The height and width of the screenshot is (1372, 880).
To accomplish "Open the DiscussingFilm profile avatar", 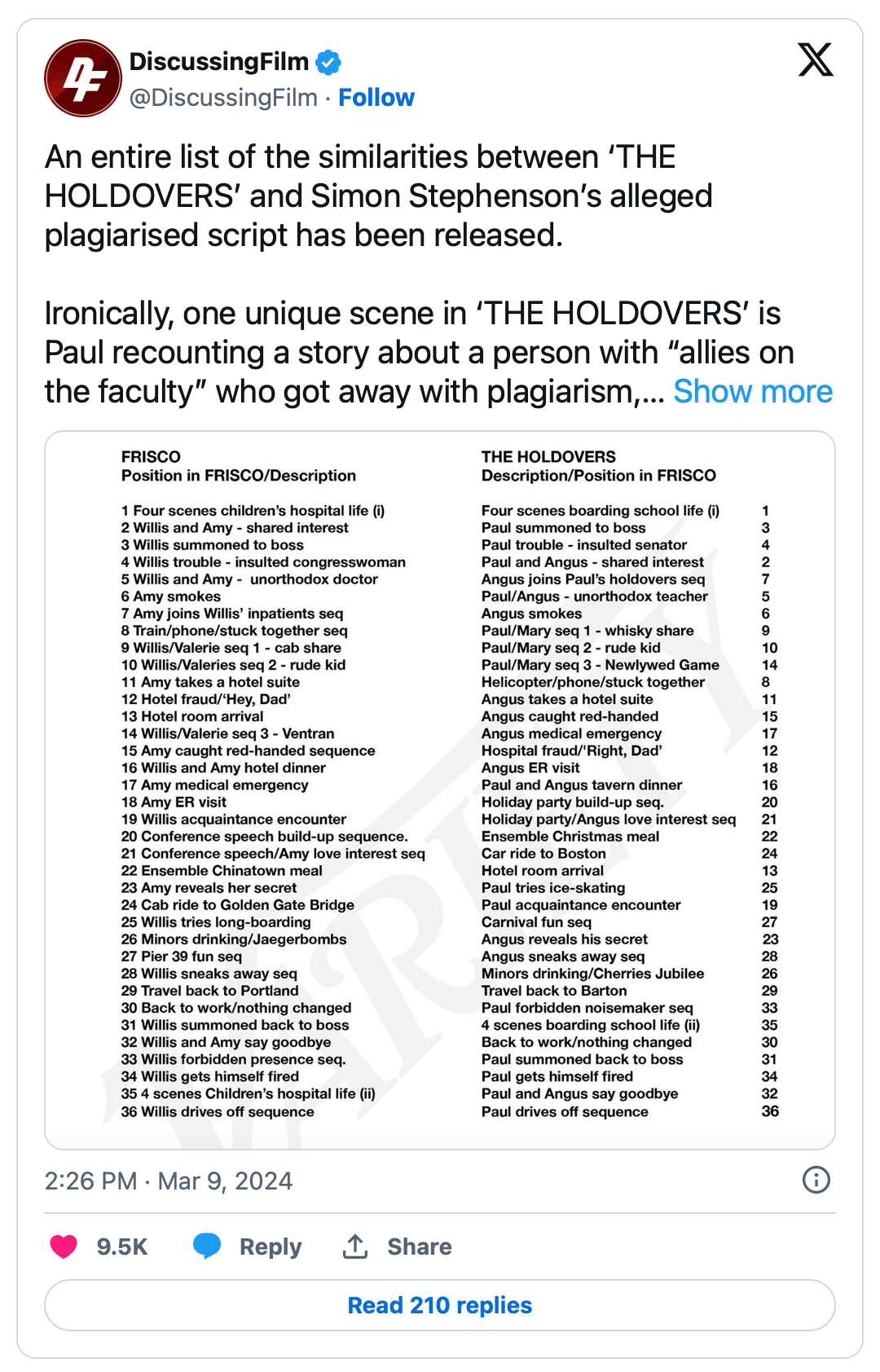I will click(x=82, y=78).
